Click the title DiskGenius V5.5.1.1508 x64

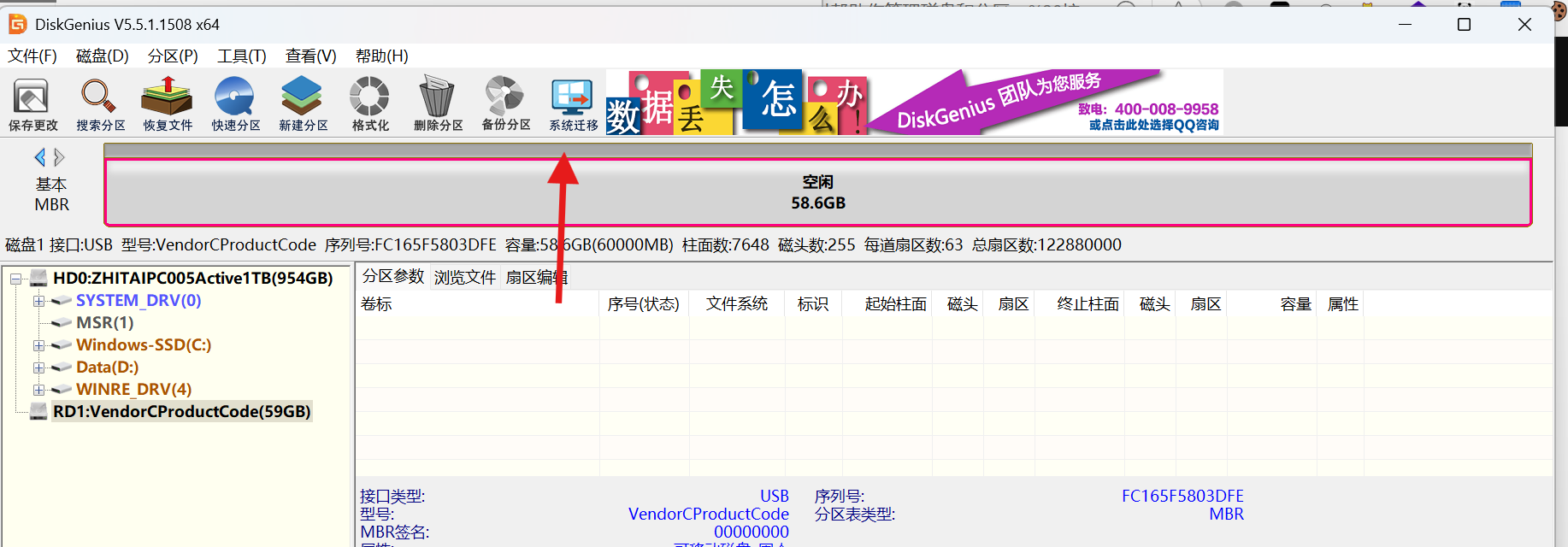click(x=127, y=25)
